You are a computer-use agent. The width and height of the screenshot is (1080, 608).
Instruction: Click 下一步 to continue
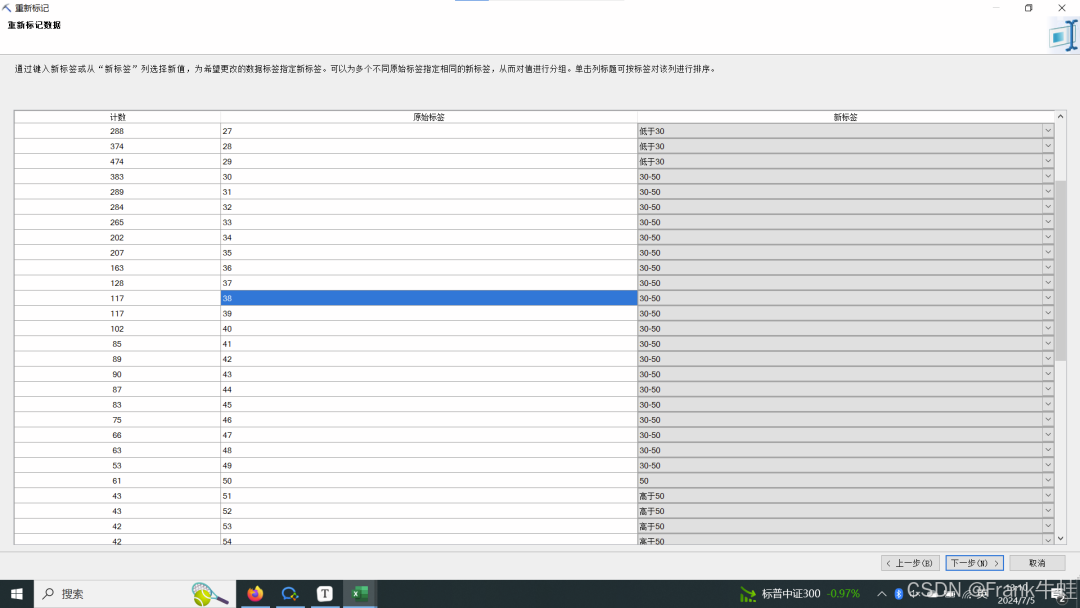tap(974, 563)
